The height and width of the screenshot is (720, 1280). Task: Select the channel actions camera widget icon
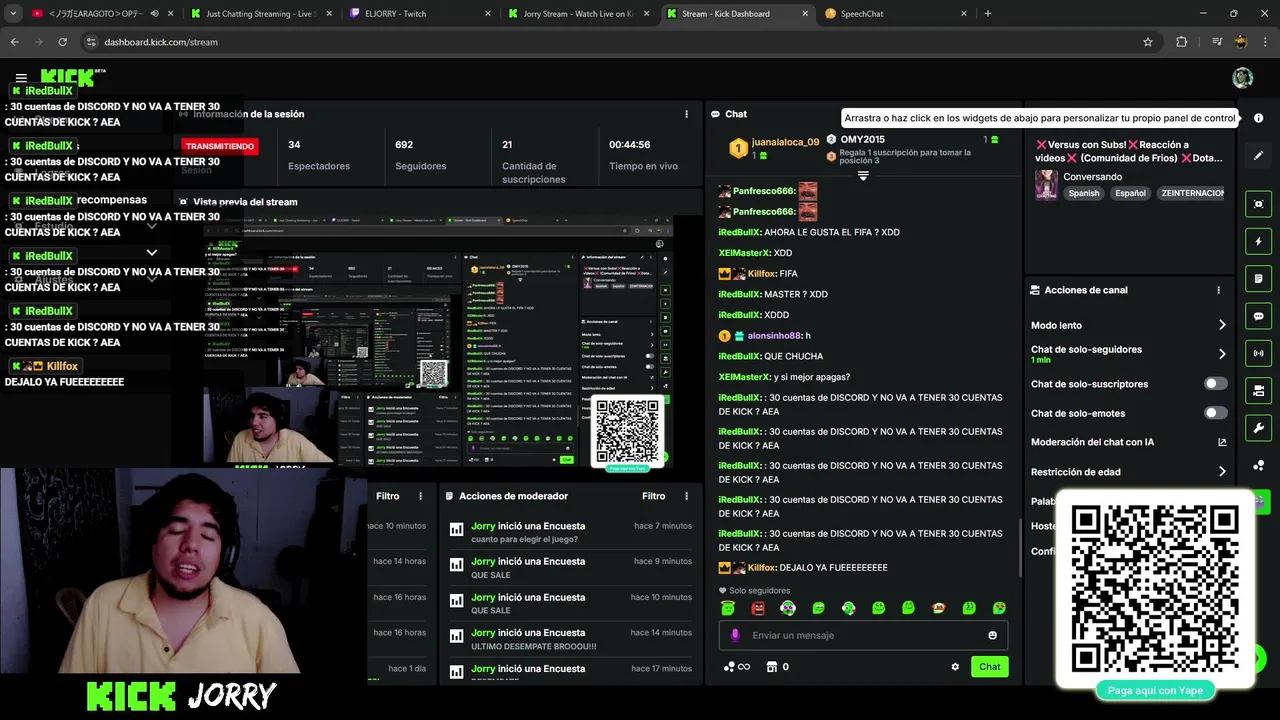1258,391
